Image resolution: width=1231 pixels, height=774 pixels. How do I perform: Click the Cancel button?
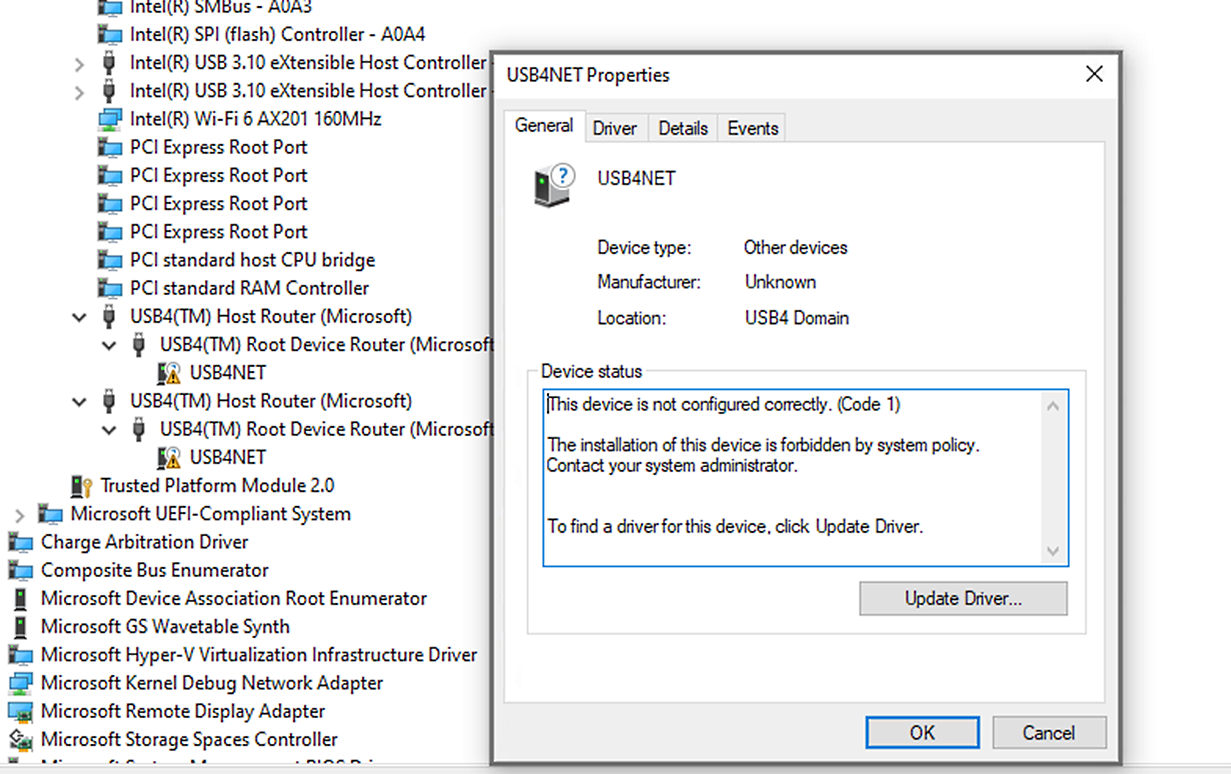(1048, 733)
